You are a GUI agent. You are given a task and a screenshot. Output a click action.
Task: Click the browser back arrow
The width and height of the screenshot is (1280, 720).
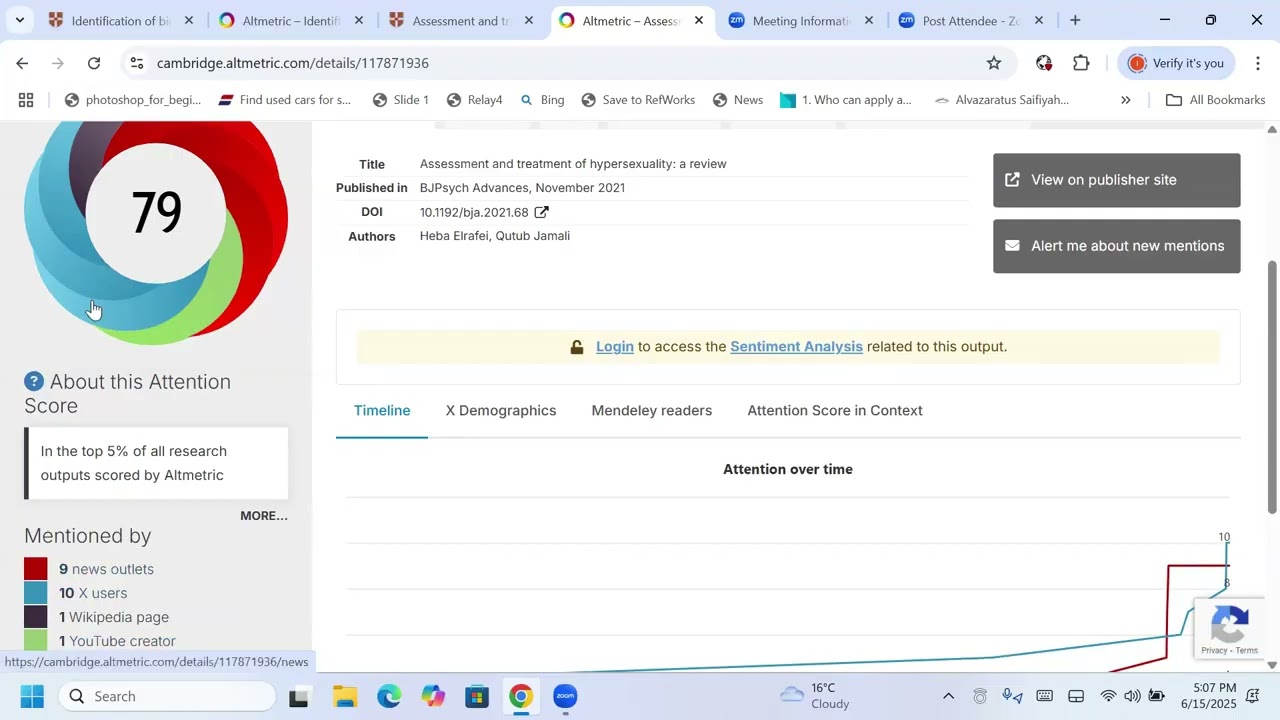[22, 63]
